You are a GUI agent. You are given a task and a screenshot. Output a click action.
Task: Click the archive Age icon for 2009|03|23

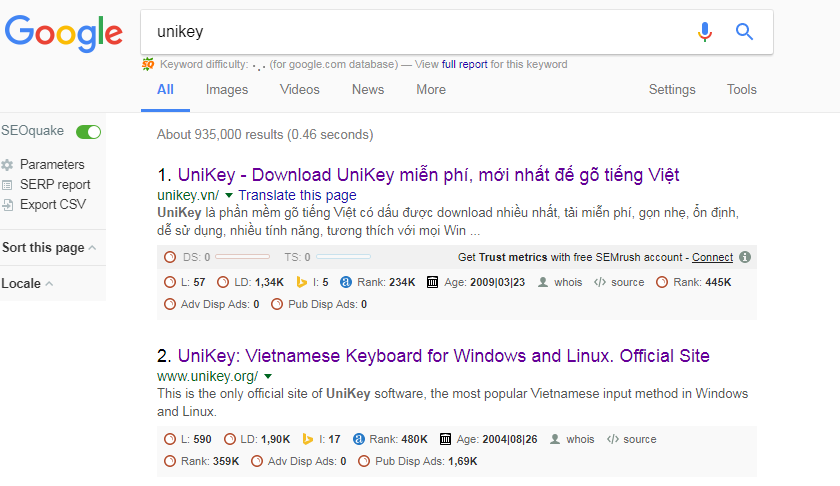[432, 282]
